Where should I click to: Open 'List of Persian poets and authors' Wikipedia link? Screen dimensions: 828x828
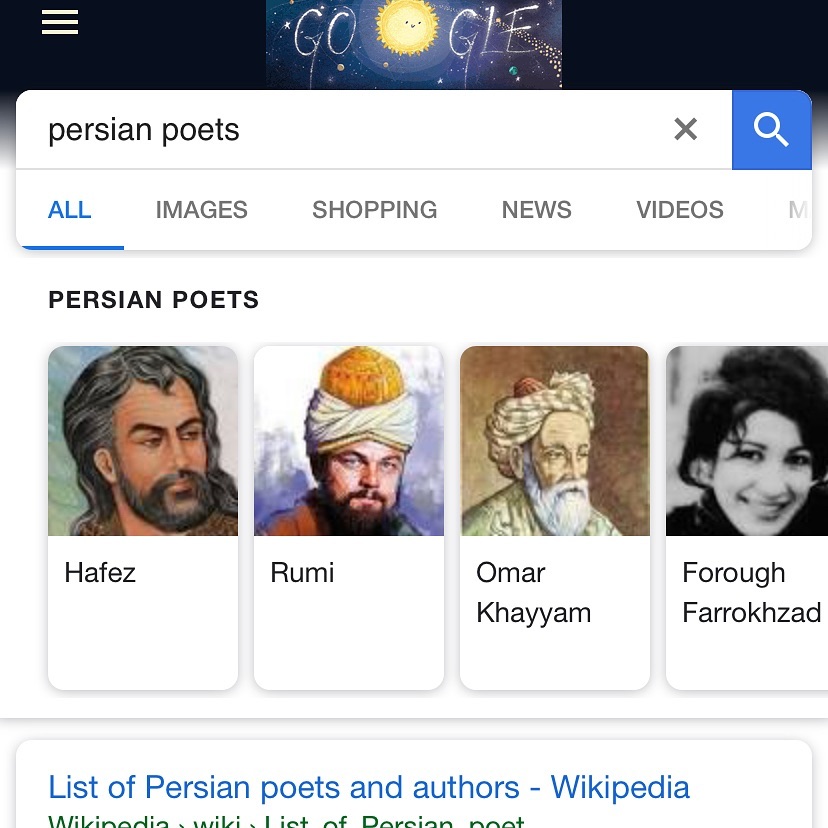pos(369,787)
